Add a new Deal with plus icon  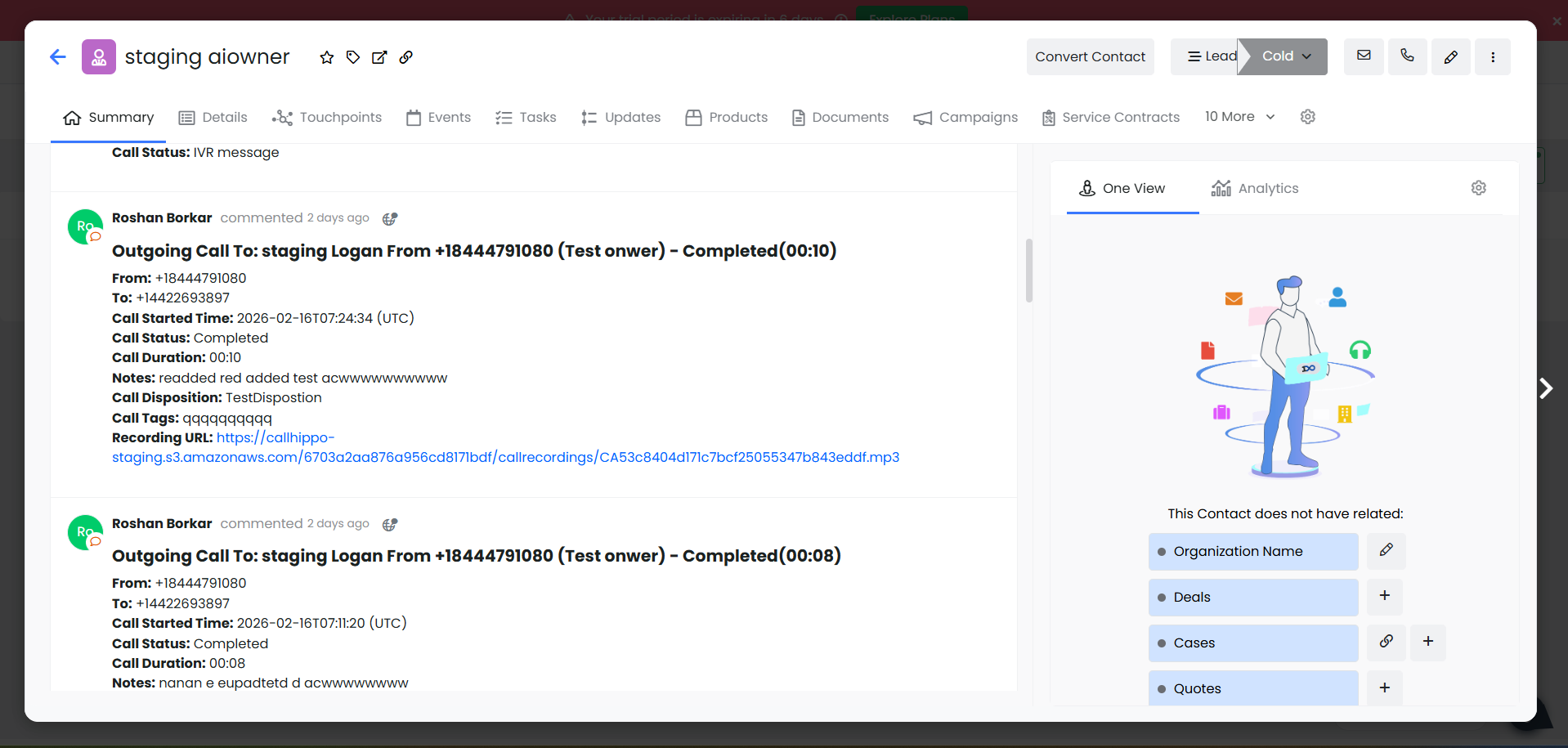1385,596
